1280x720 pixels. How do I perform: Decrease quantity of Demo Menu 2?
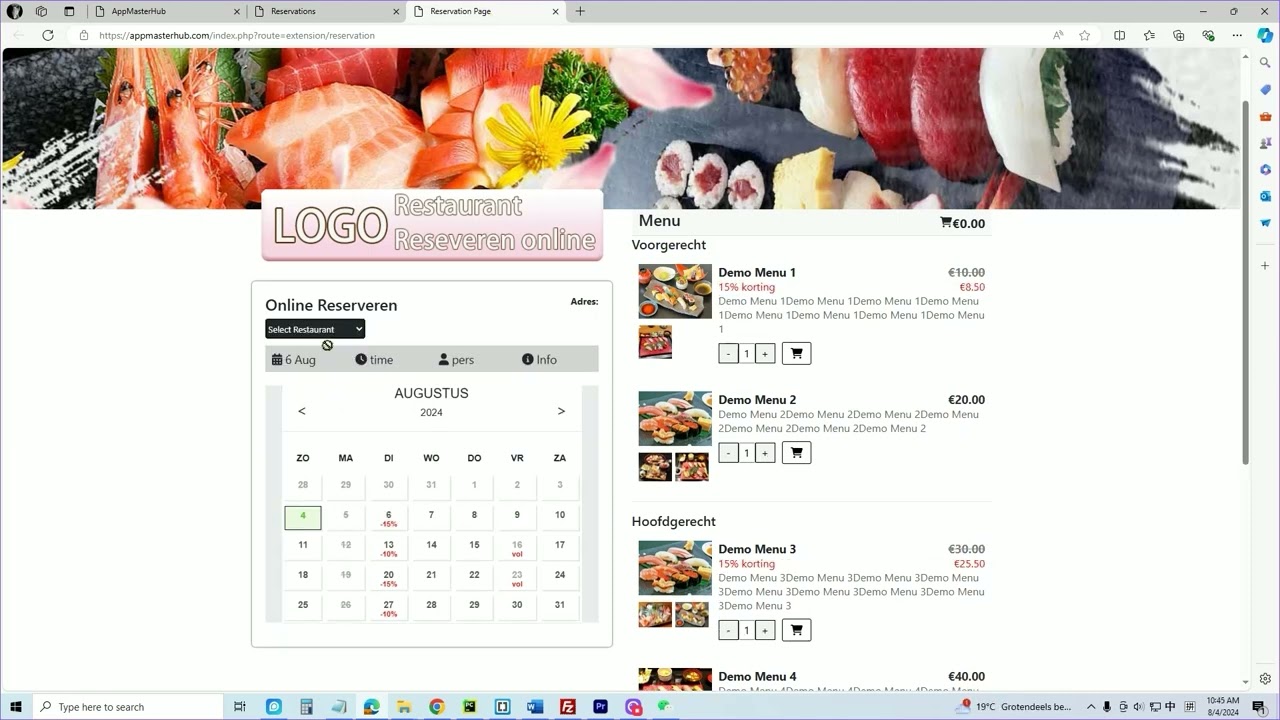pos(728,452)
